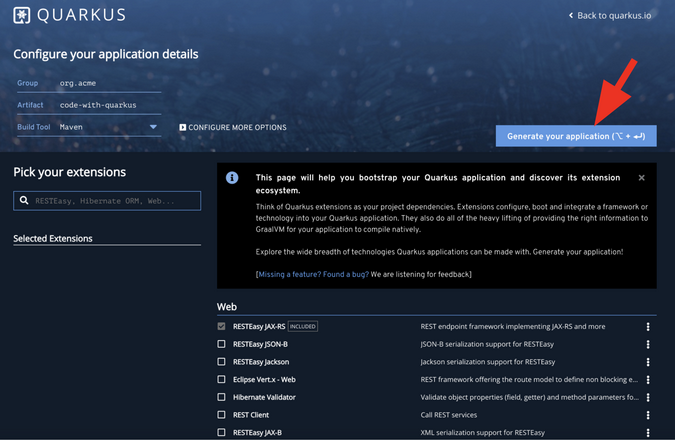Enable the RESTEasy Jackson extension checkbox
Image resolution: width=675 pixels, height=440 pixels.
(221, 362)
